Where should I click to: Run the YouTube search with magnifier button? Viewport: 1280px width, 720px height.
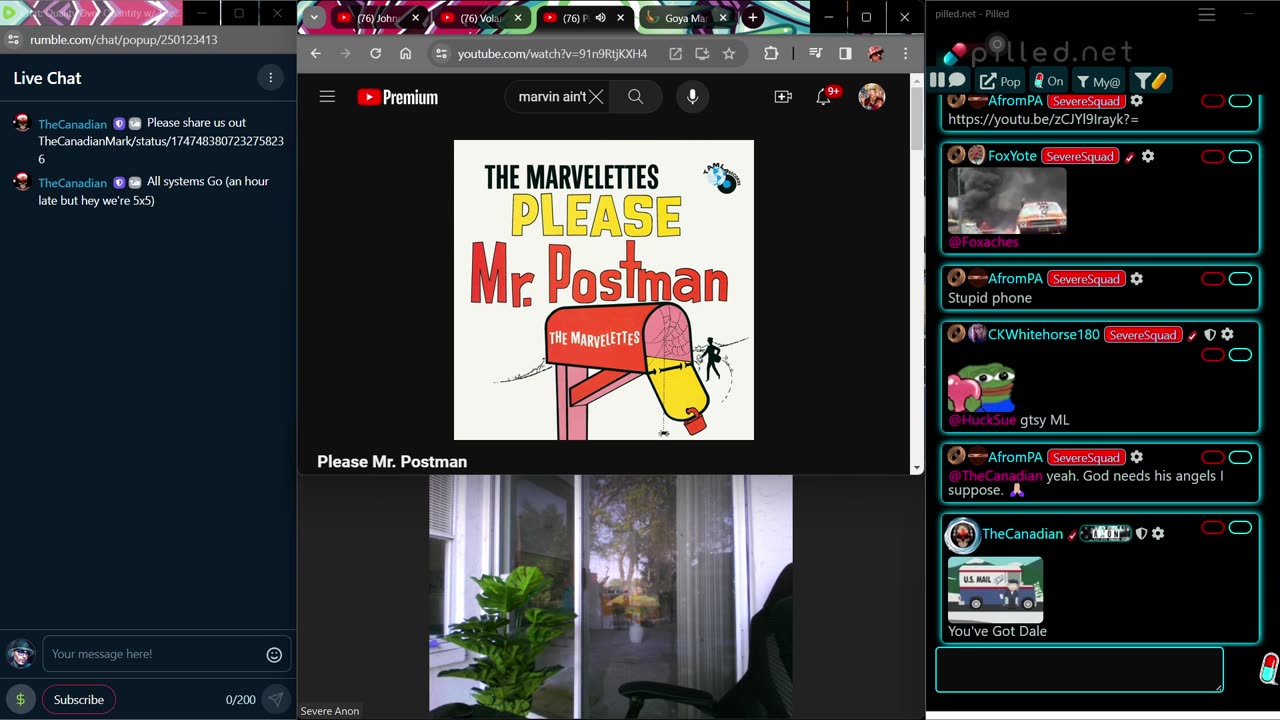[x=636, y=97]
